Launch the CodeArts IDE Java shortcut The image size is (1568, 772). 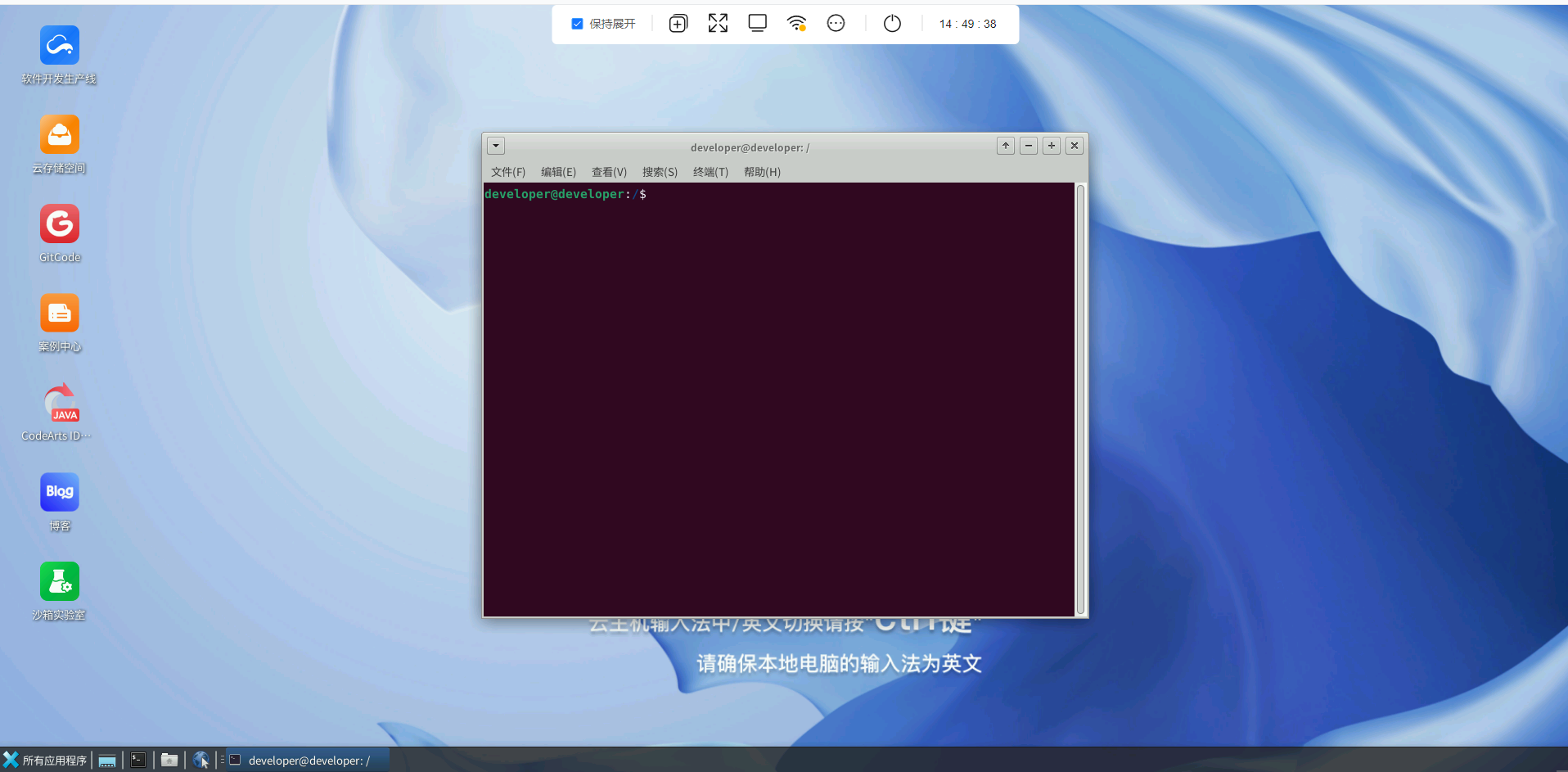coord(60,402)
